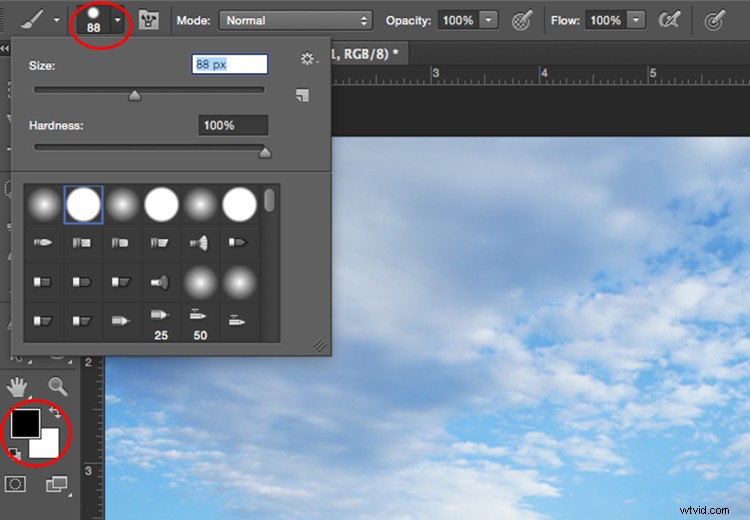
Task: Enable airbrush-style build-up icon
Action: [669, 20]
